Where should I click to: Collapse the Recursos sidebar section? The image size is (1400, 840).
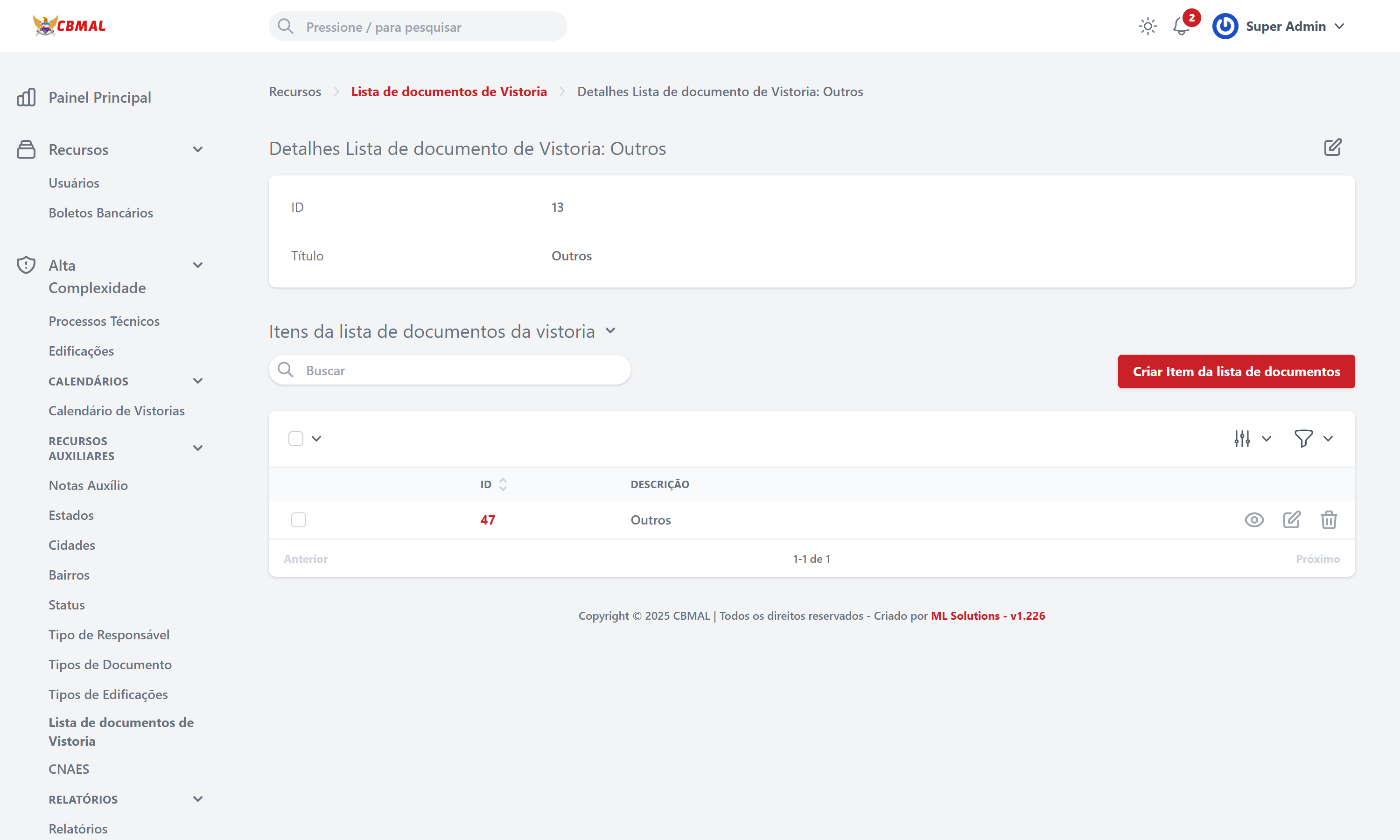[197, 149]
